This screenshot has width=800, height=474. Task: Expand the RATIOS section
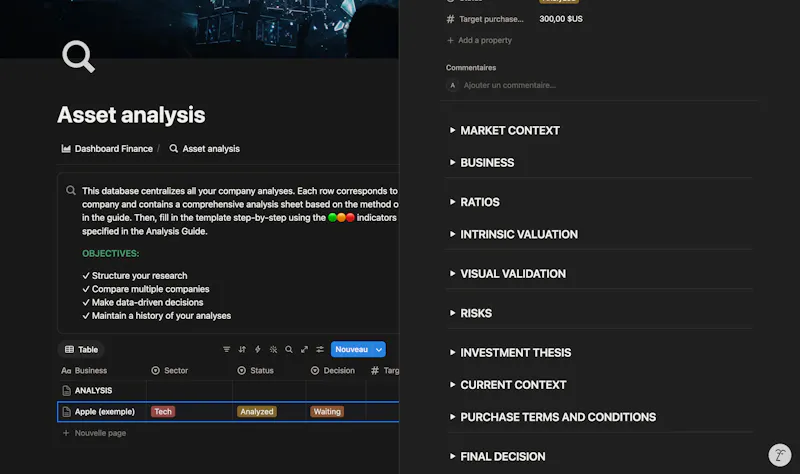coord(452,202)
